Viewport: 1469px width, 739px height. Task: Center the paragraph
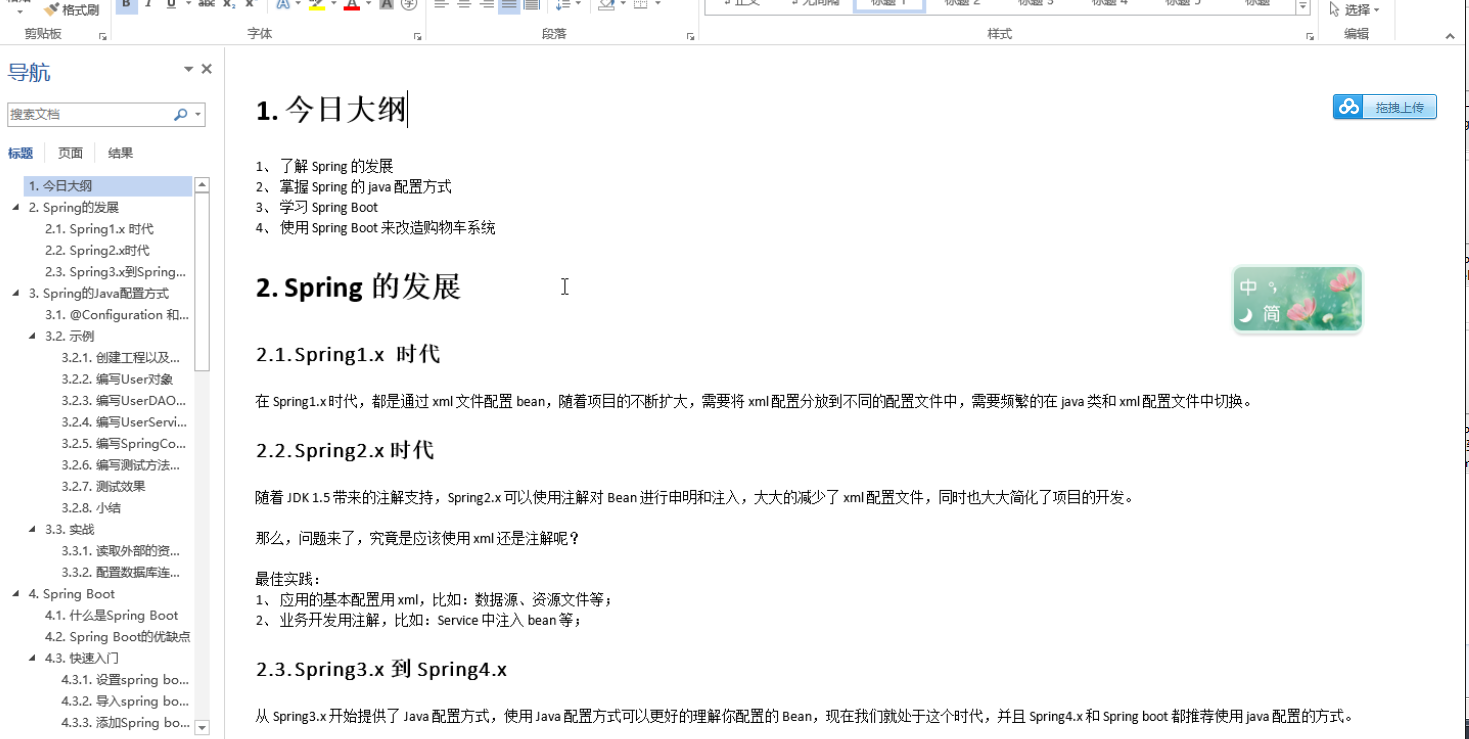point(464,4)
